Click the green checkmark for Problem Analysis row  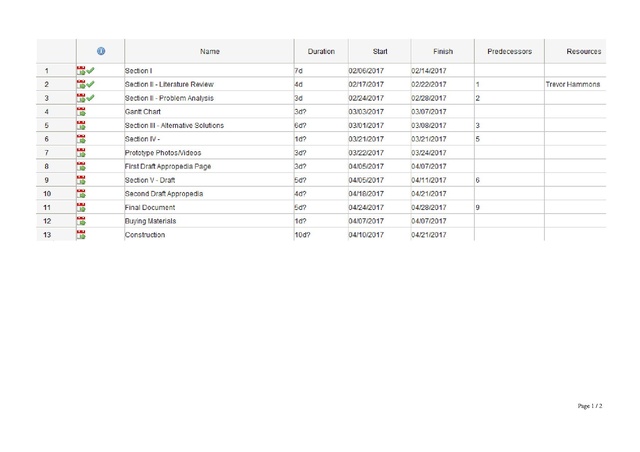[91, 98]
